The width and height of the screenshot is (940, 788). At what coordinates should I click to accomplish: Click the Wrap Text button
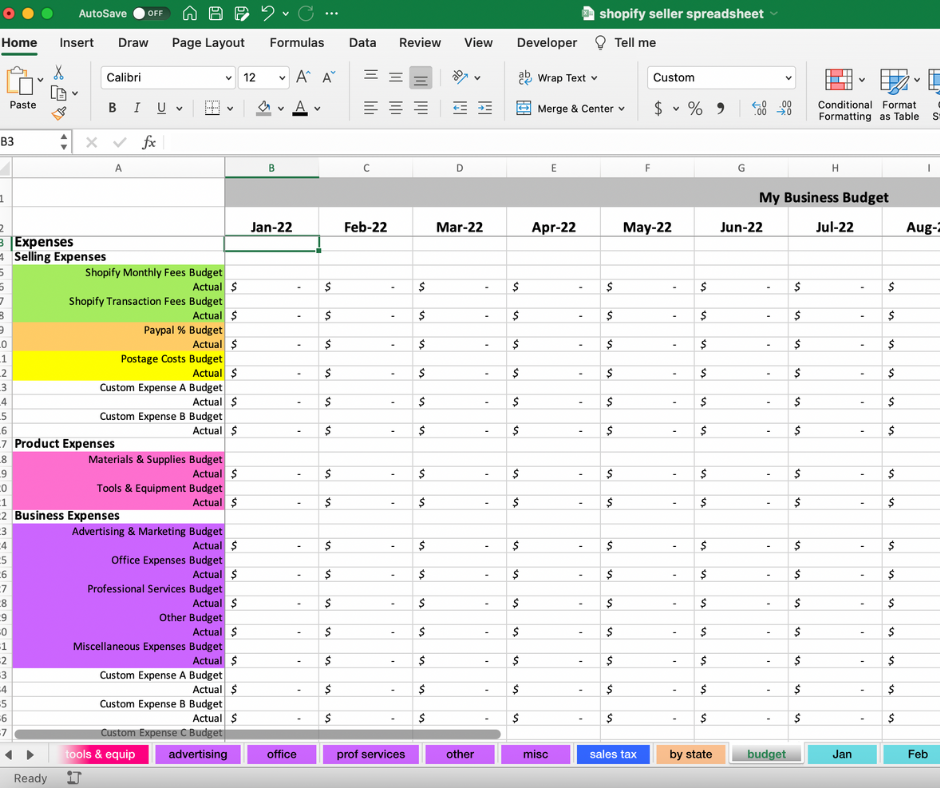click(557, 77)
